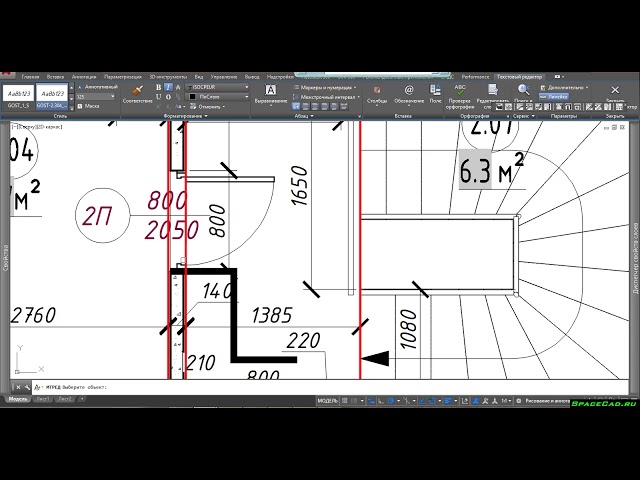The width and height of the screenshot is (640, 480).
Task: Insert Columns (Столбцы) icon
Action: pos(377,90)
